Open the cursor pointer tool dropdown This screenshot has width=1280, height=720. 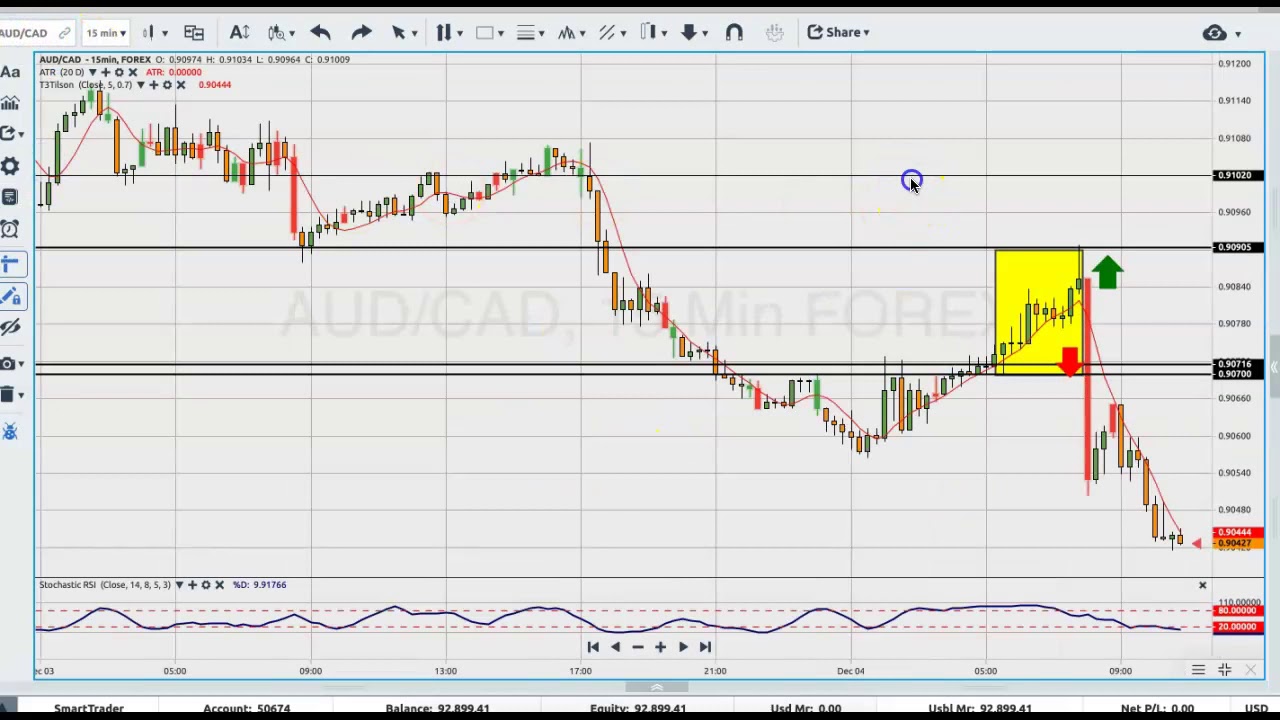[404, 33]
